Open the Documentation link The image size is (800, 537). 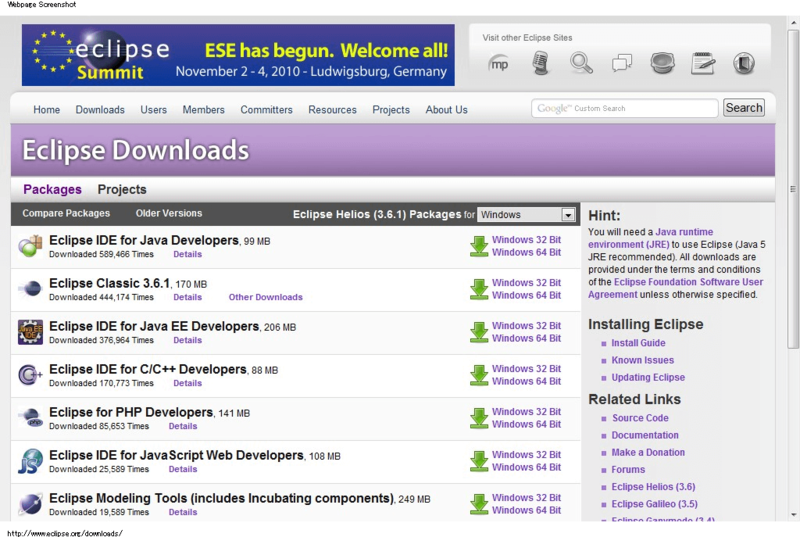645,435
